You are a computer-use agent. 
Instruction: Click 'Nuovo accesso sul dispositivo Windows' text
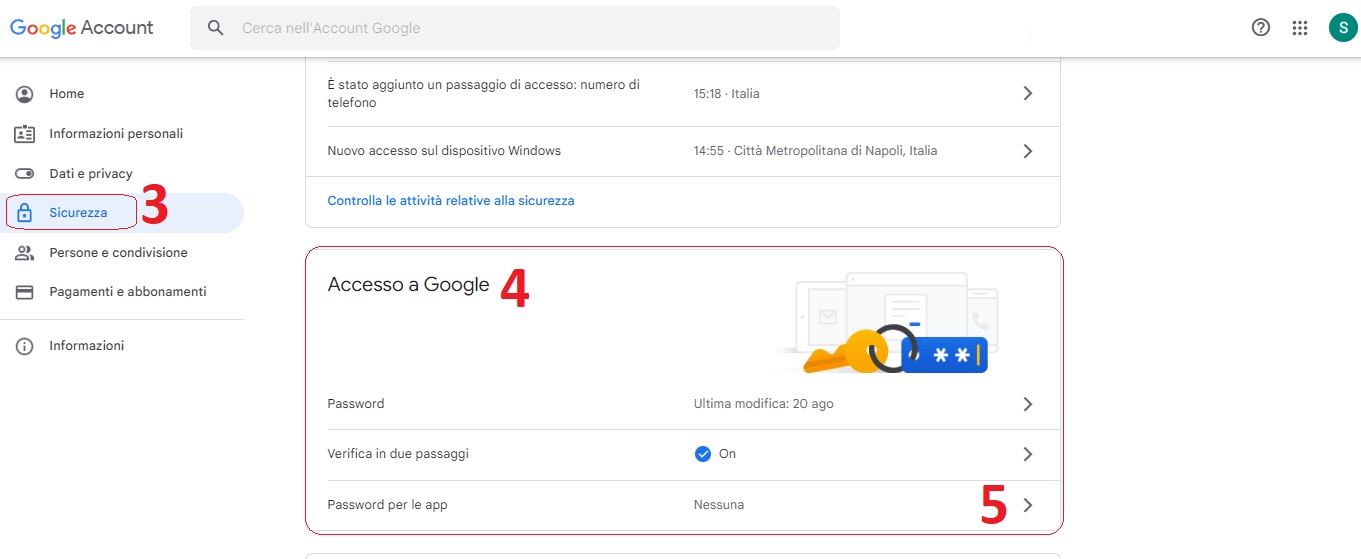[444, 151]
